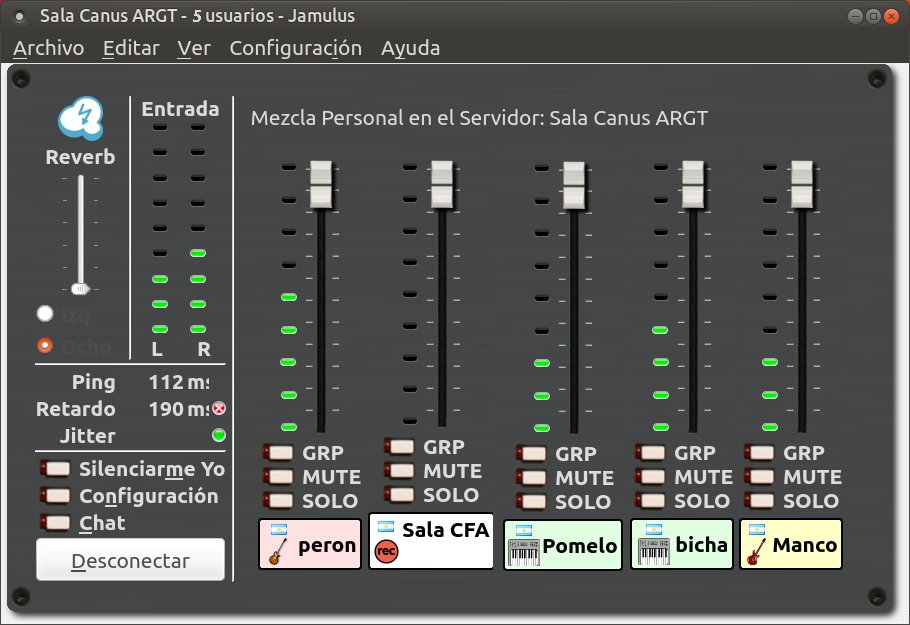Open the Editar menu

click(131, 48)
